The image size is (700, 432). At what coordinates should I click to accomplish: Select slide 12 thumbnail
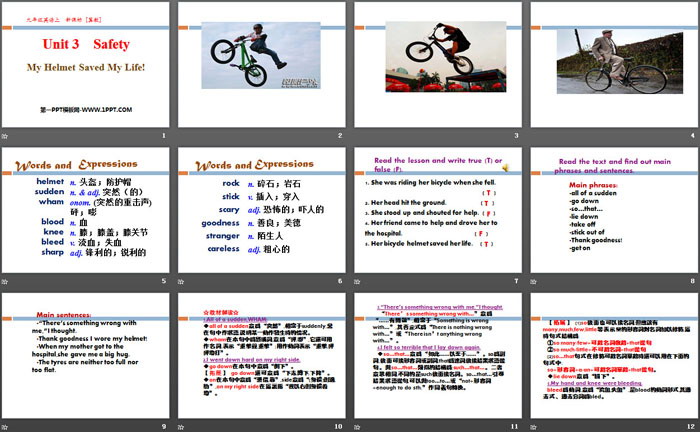(x=612, y=355)
